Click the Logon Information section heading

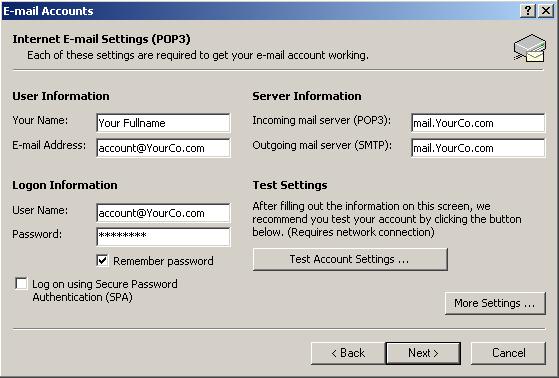(65, 185)
